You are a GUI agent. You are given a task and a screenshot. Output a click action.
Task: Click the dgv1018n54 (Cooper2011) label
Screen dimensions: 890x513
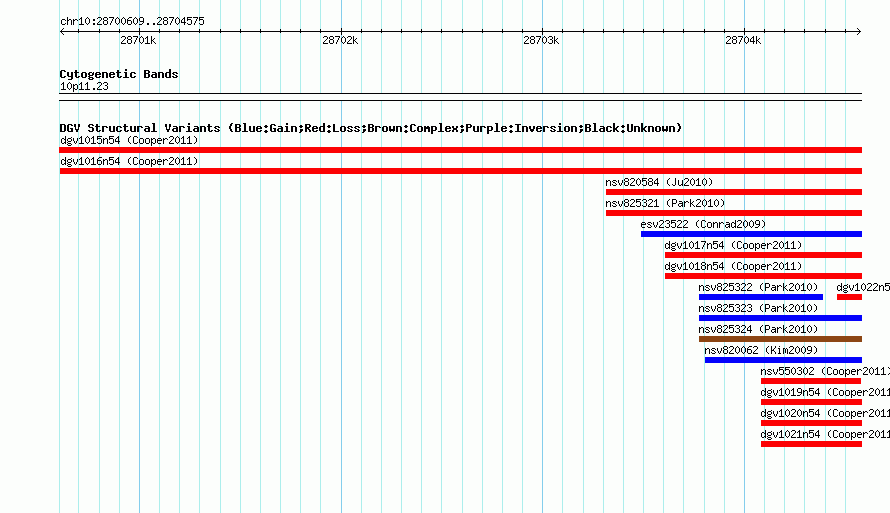[x=733, y=266]
